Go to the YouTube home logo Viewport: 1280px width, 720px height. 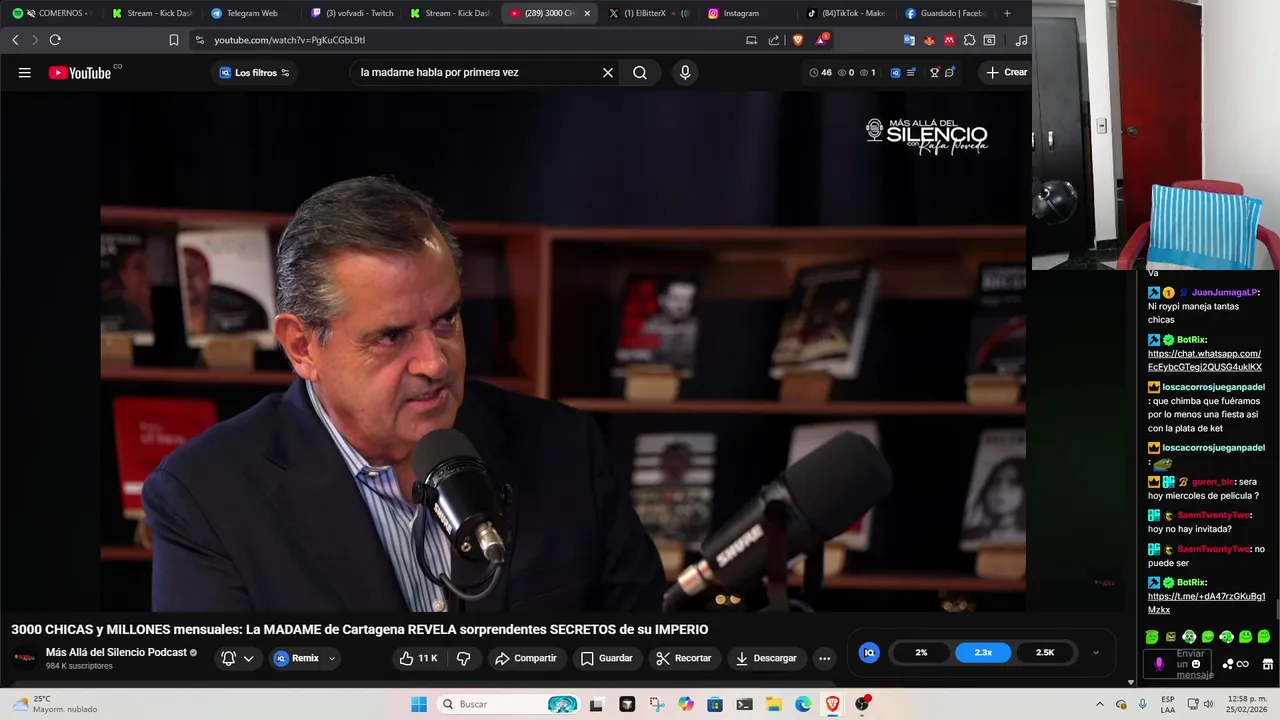[80, 72]
